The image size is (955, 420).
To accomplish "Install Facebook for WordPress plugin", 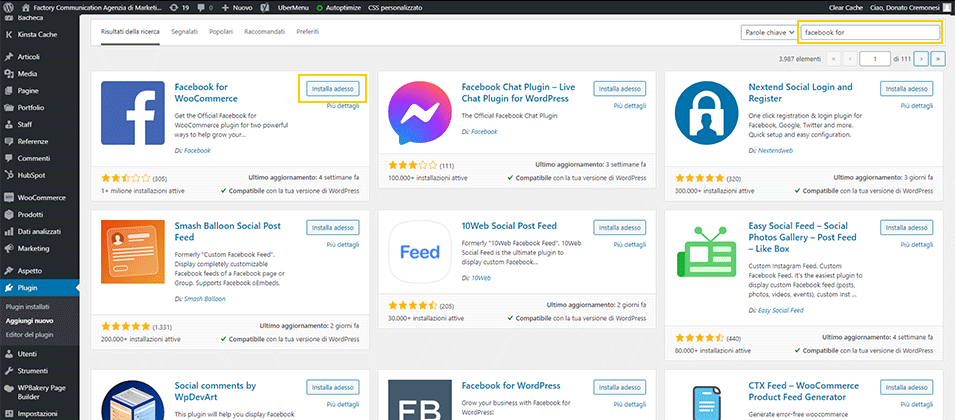I will 619,388.
